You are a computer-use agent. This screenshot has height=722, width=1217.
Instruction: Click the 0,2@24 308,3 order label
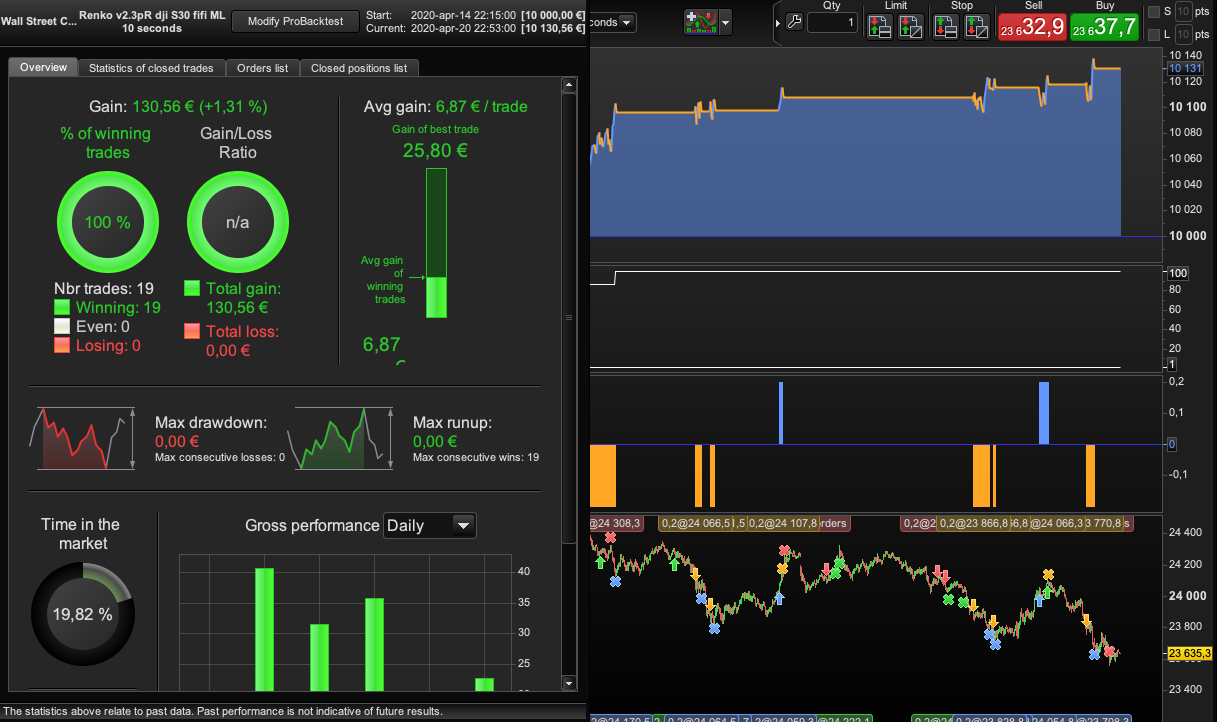(x=618, y=523)
